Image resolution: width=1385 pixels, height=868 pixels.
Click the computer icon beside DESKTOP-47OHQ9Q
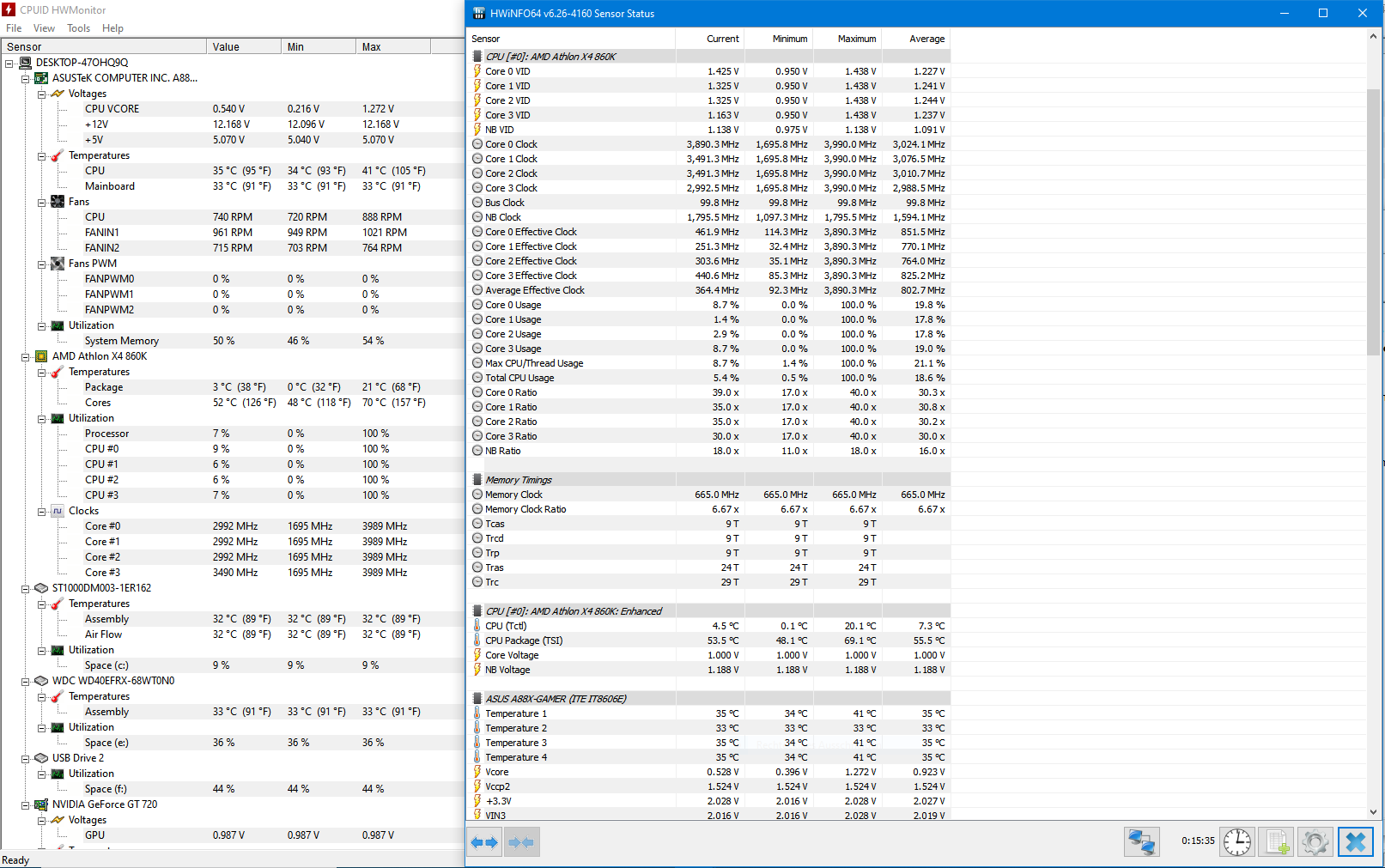25,63
